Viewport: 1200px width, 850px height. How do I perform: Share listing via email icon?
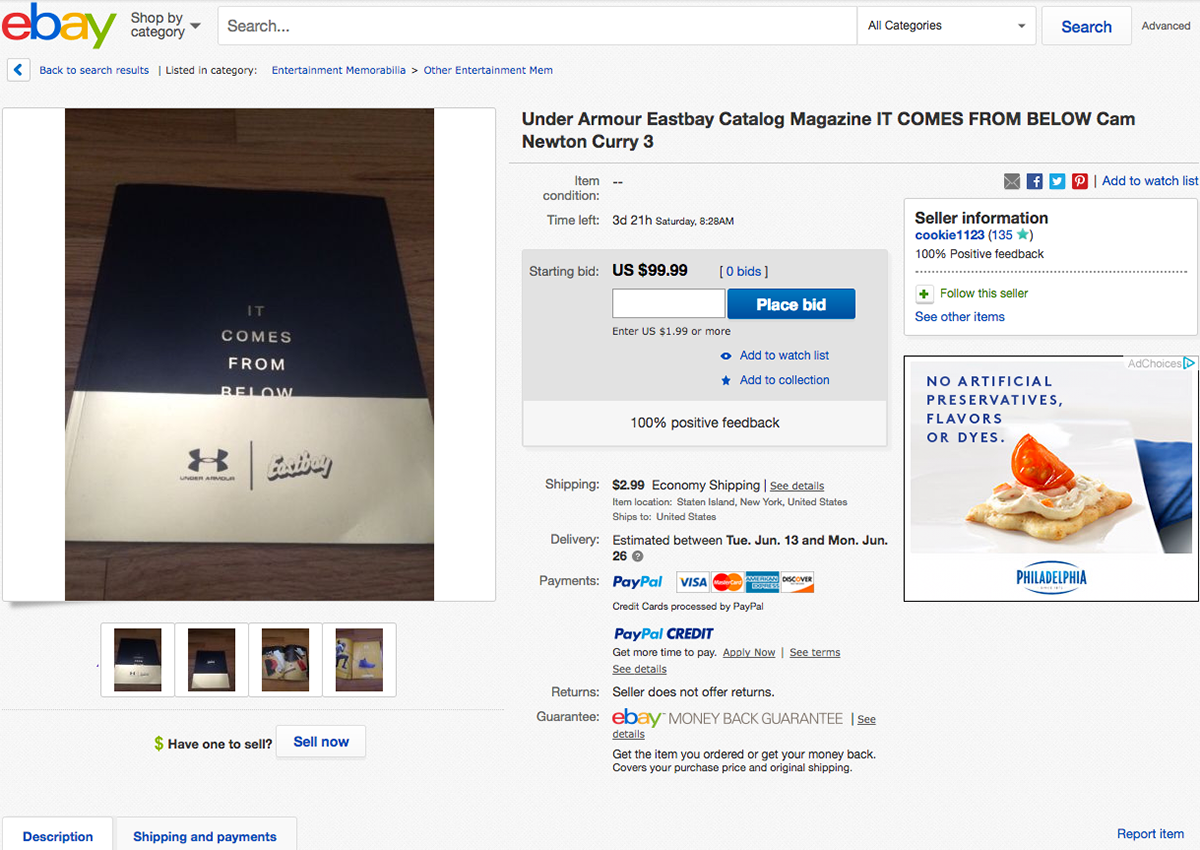tap(1012, 181)
